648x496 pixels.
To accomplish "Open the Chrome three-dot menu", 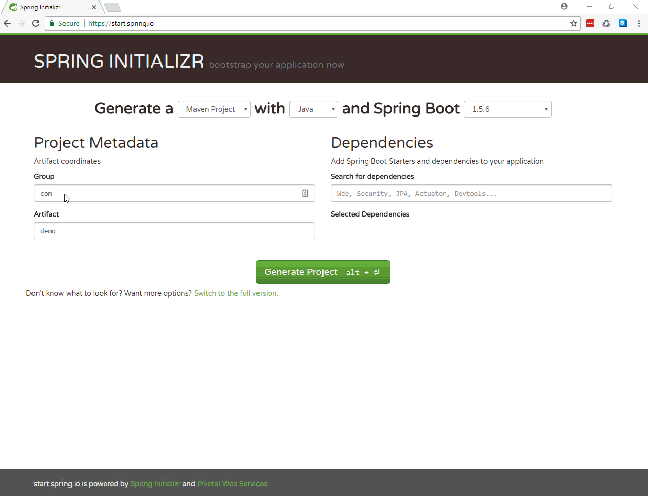I will tap(639, 24).
